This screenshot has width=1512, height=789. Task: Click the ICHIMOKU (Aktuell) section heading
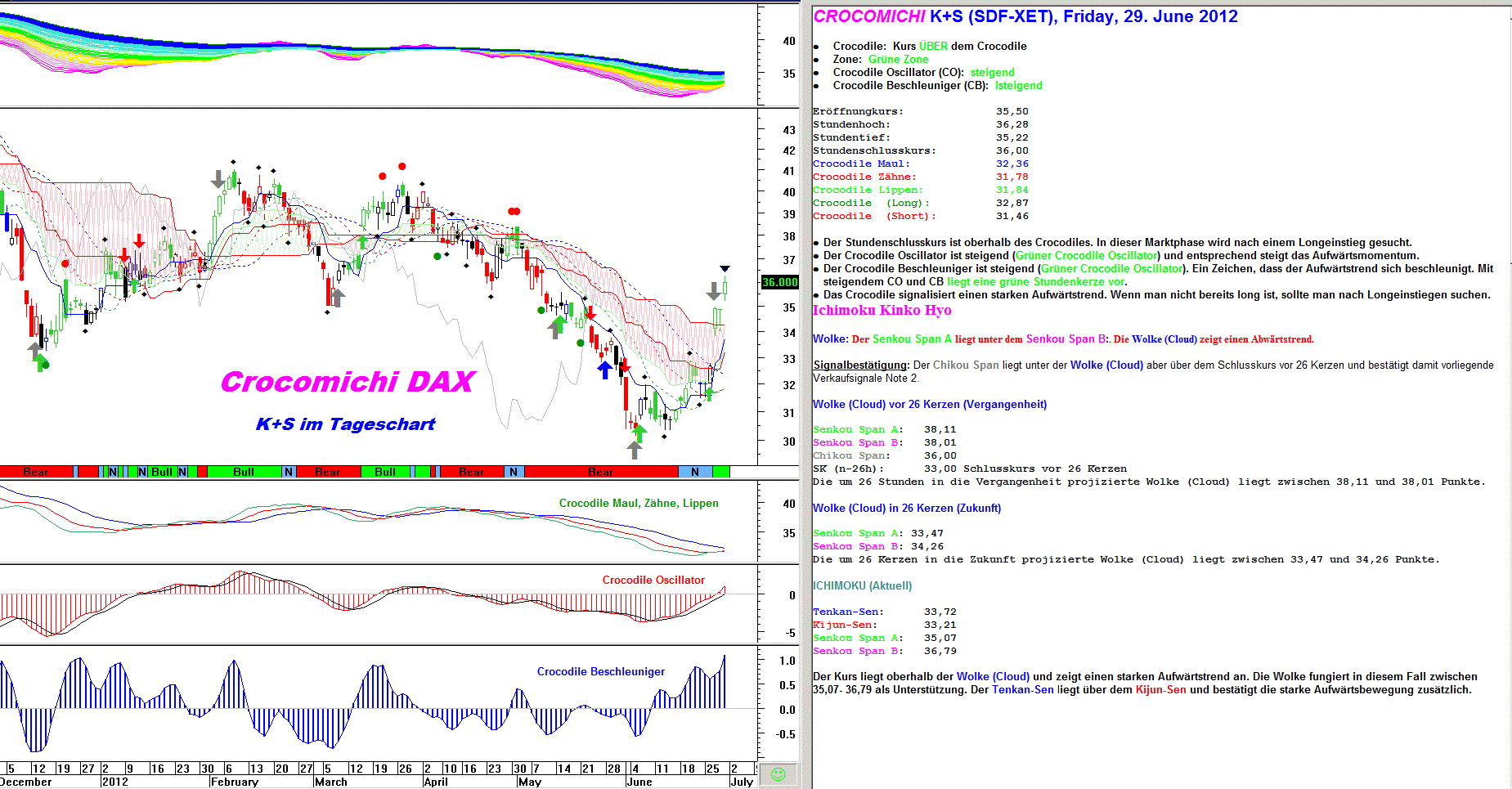(x=862, y=585)
